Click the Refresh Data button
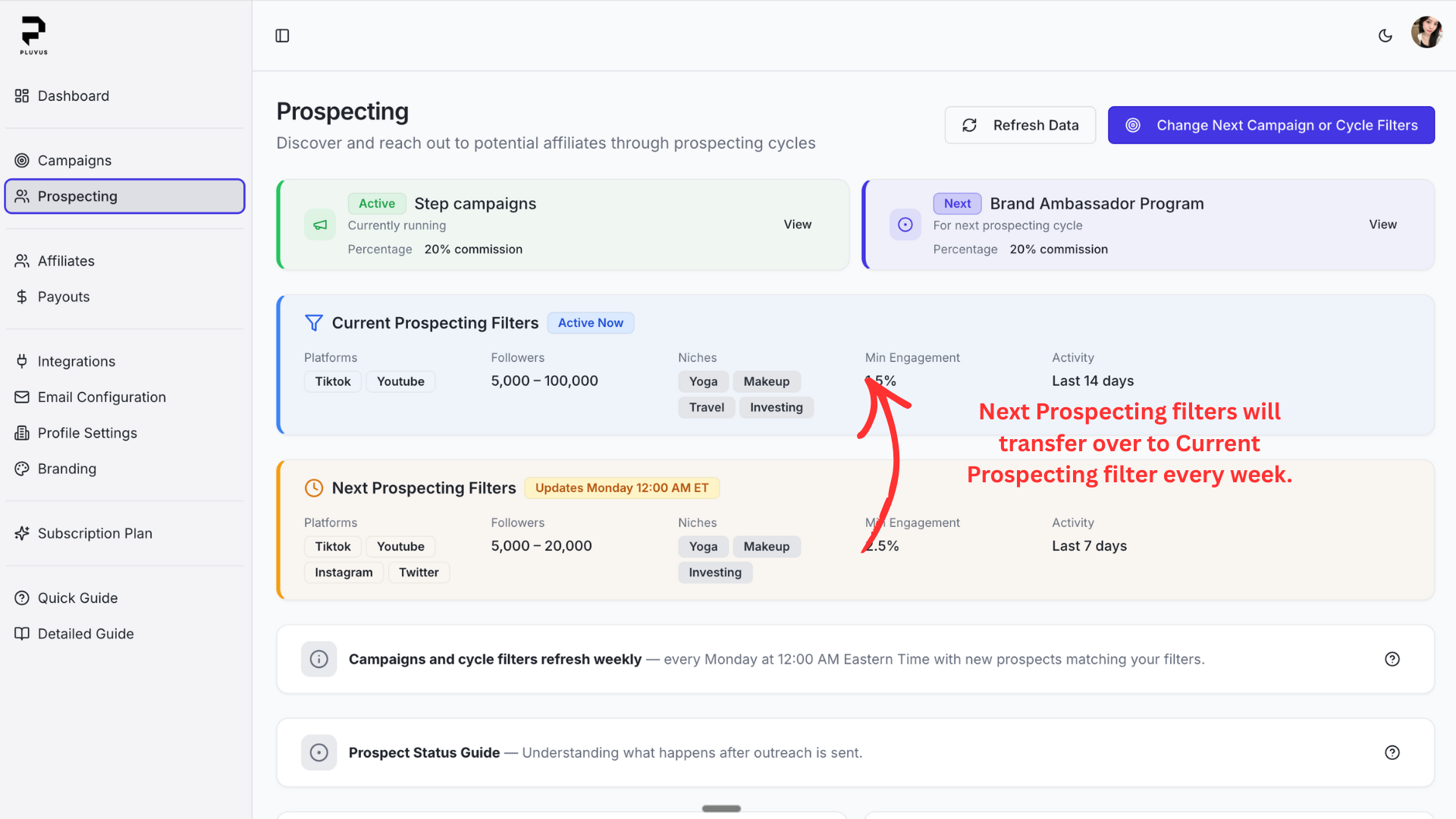 1020,125
